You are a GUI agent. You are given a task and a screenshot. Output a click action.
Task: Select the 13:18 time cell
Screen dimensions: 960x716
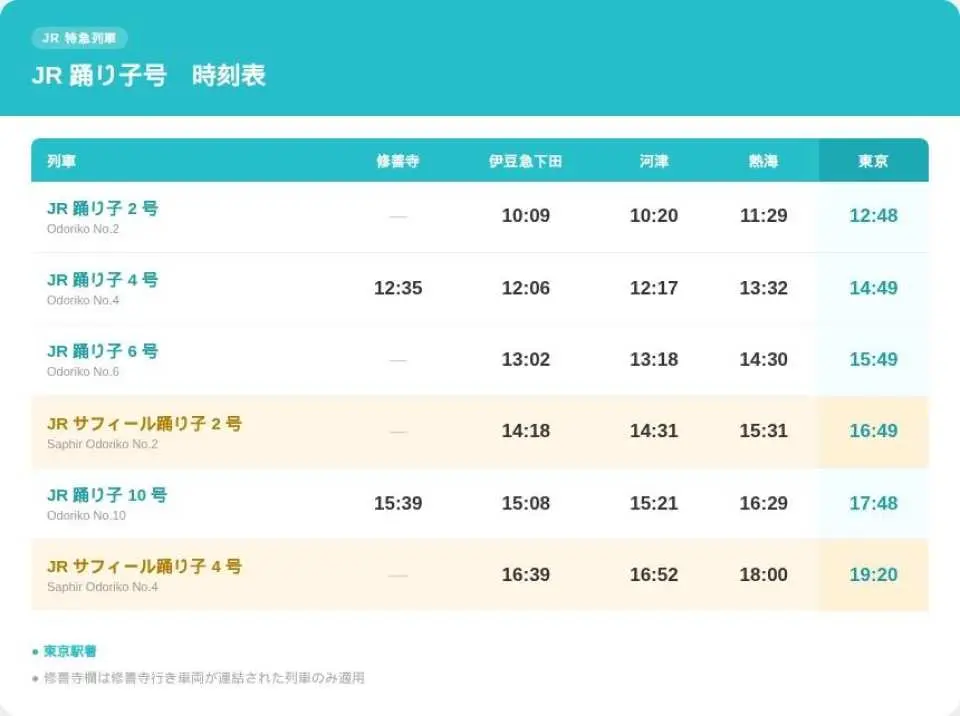[x=654, y=360]
